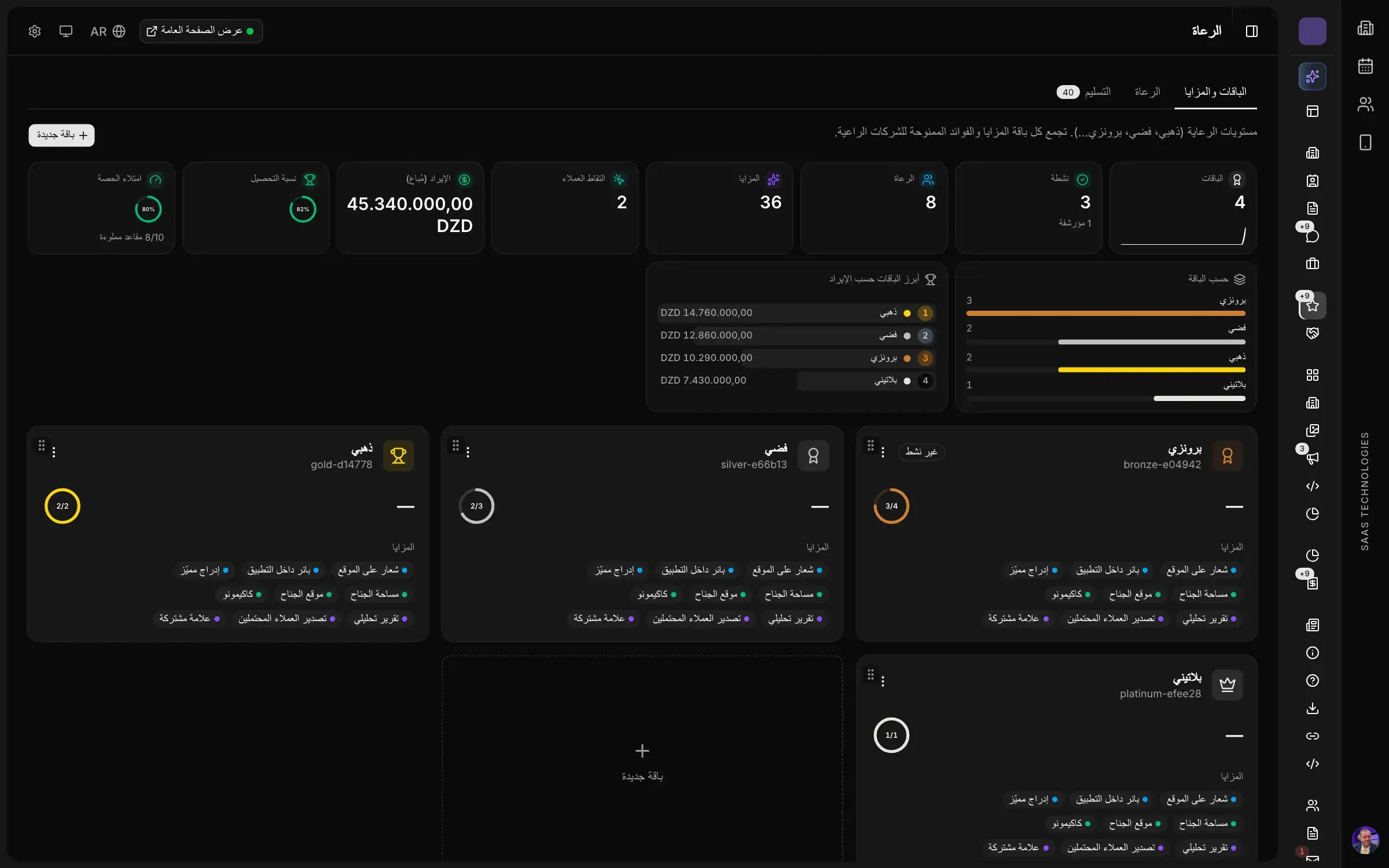
Task: Open the handshake icon in sidebar
Action: tap(1312, 333)
